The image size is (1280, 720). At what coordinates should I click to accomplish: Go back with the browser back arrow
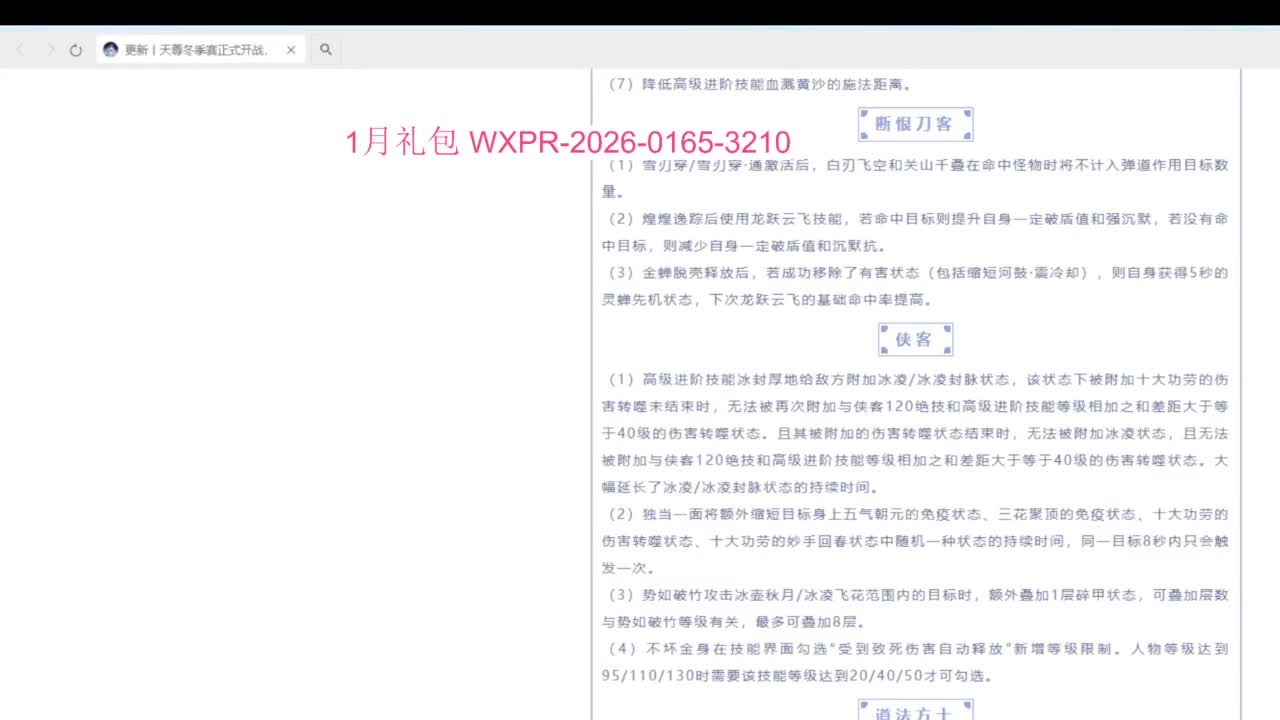click(x=20, y=50)
